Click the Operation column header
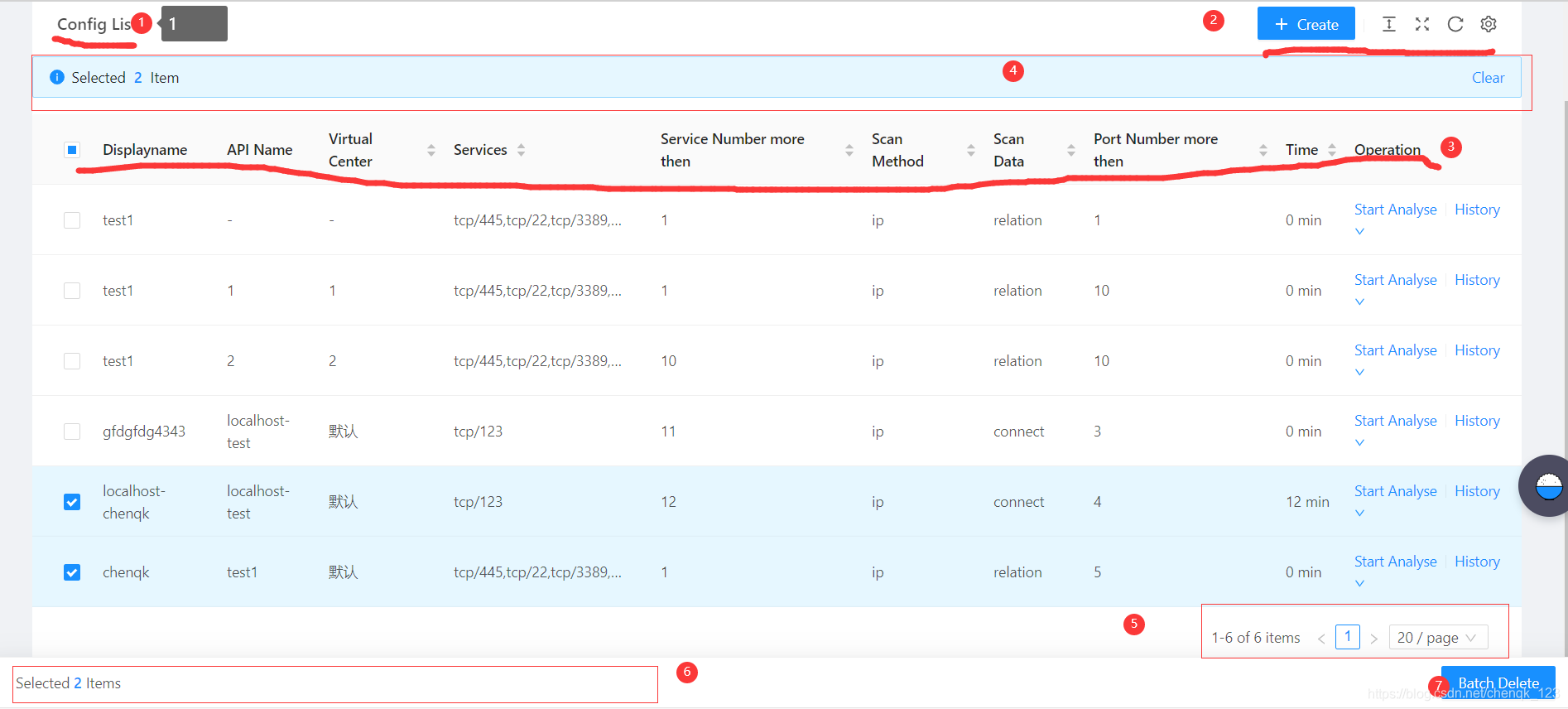This screenshot has height=709, width=1568. pos(1388,150)
